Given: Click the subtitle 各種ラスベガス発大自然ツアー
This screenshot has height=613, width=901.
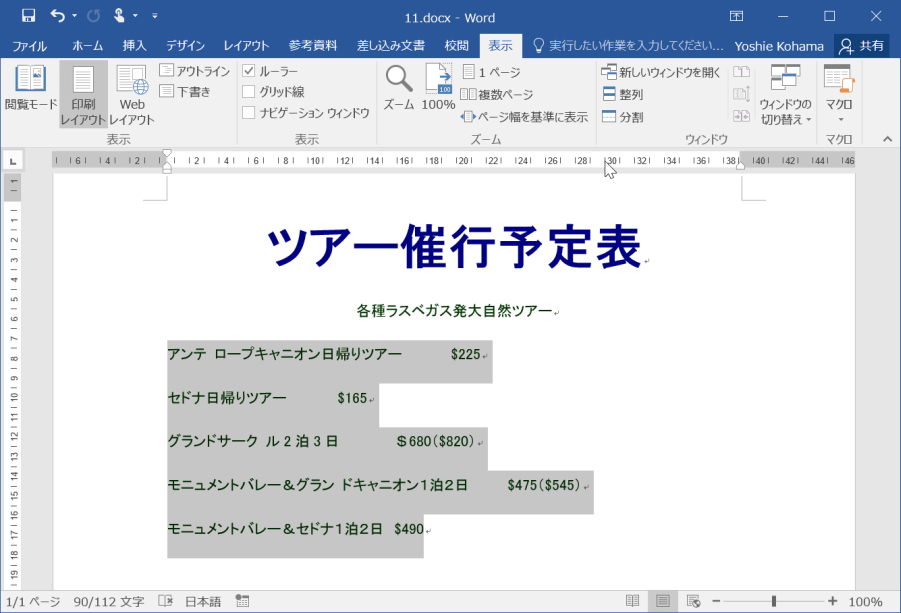Looking at the screenshot, I should pos(454,311).
